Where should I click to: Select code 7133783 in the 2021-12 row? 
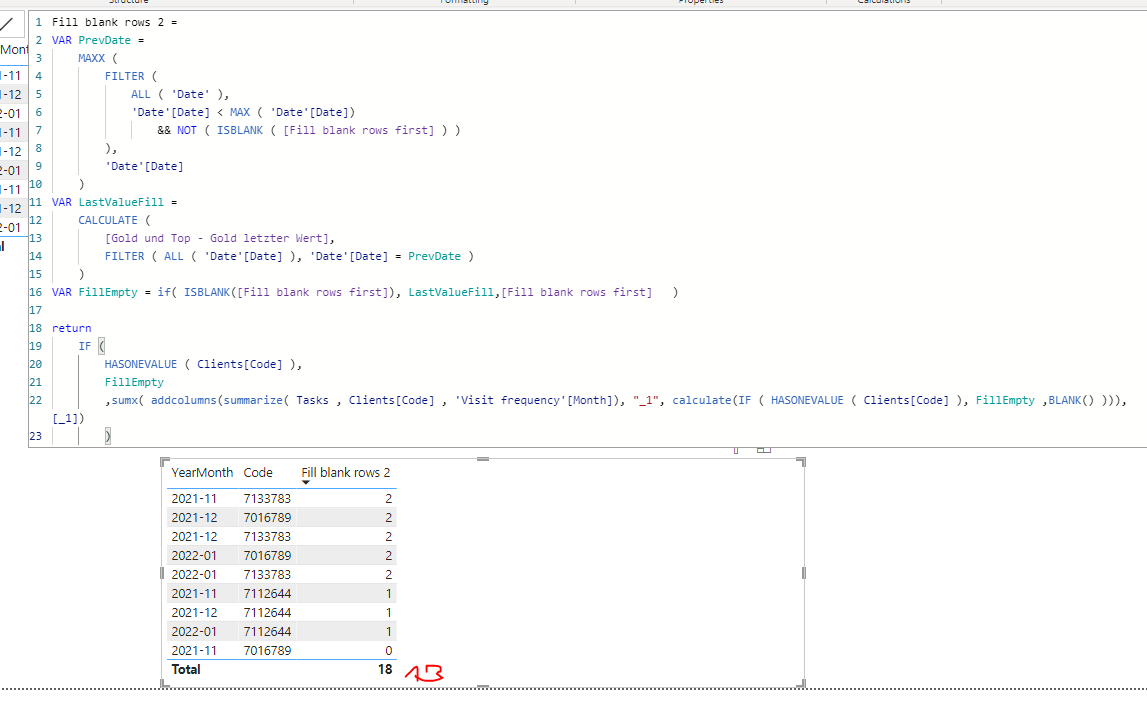(x=267, y=537)
